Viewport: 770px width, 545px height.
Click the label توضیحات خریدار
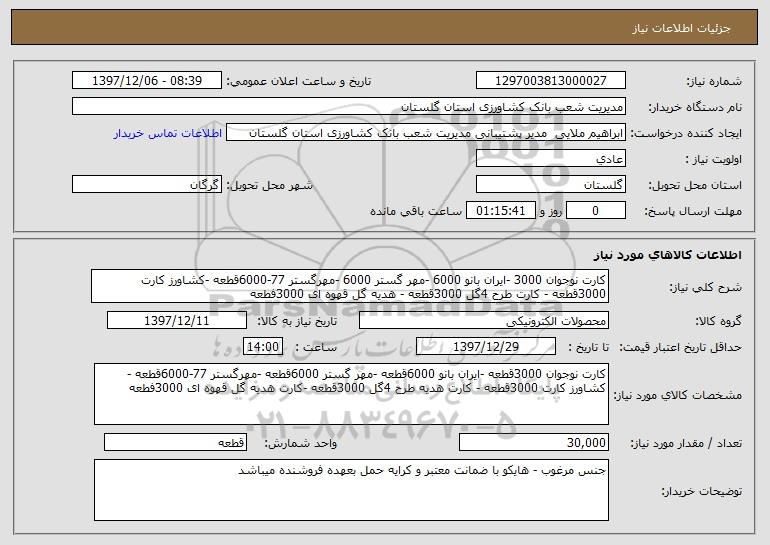pyautogui.click(x=701, y=490)
